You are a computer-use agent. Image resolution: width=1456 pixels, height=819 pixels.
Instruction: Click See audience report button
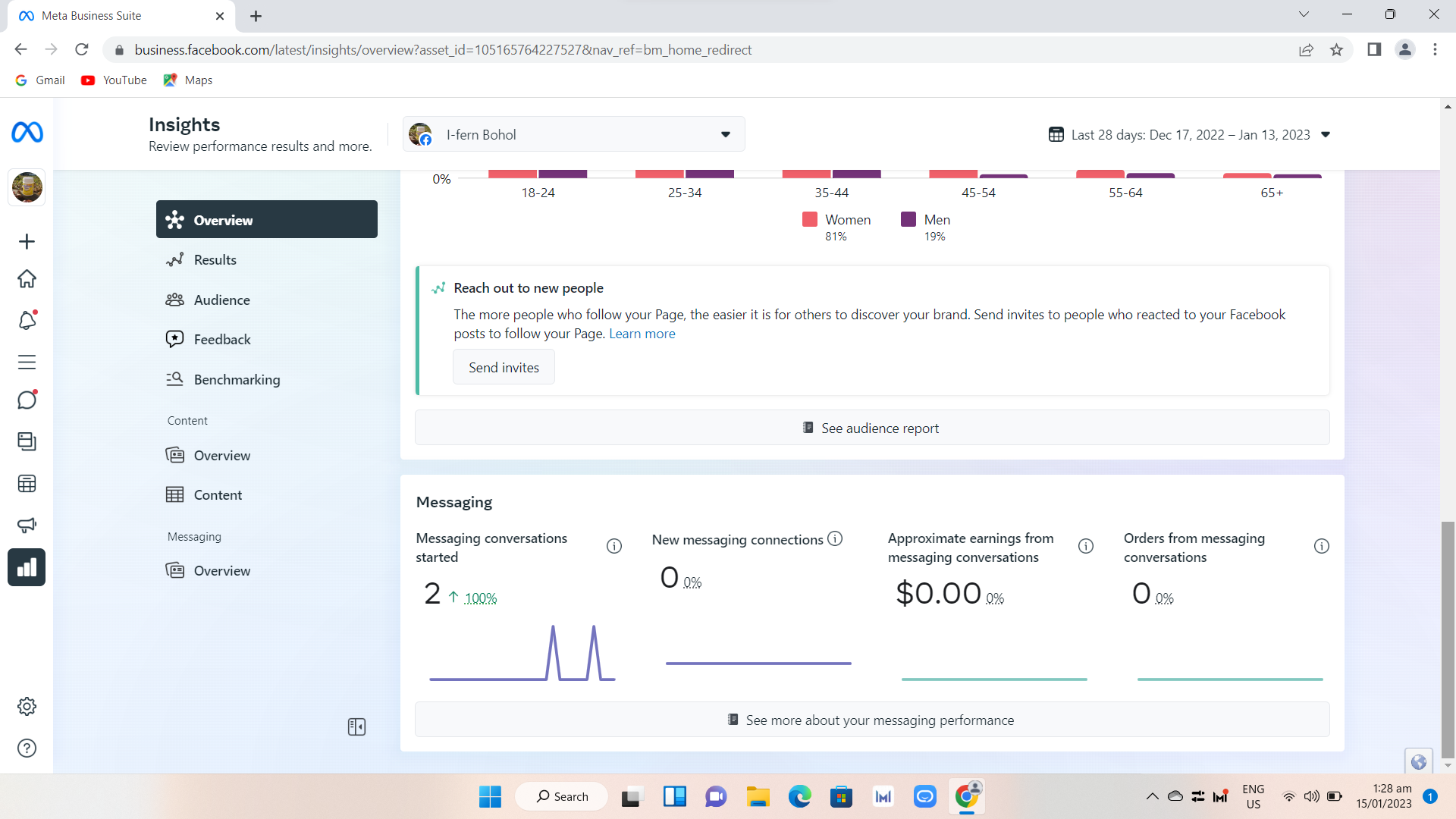tap(872, 428)
